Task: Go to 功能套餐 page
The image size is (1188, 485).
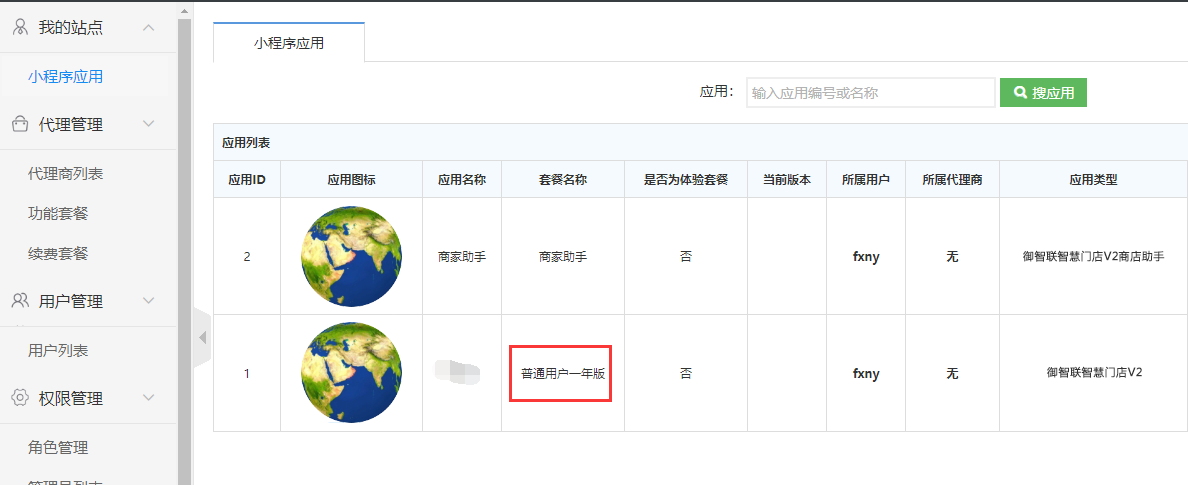Action: pos(58,214)
